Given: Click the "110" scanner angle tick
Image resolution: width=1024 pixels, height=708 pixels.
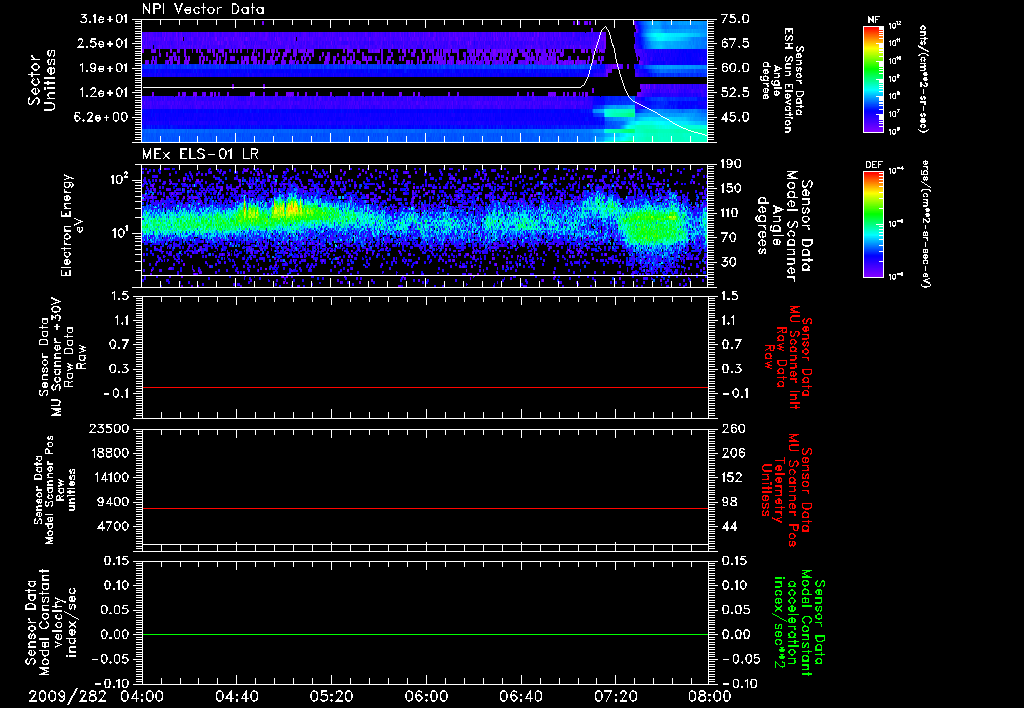Looking at the screenshot, I should 731,213.
